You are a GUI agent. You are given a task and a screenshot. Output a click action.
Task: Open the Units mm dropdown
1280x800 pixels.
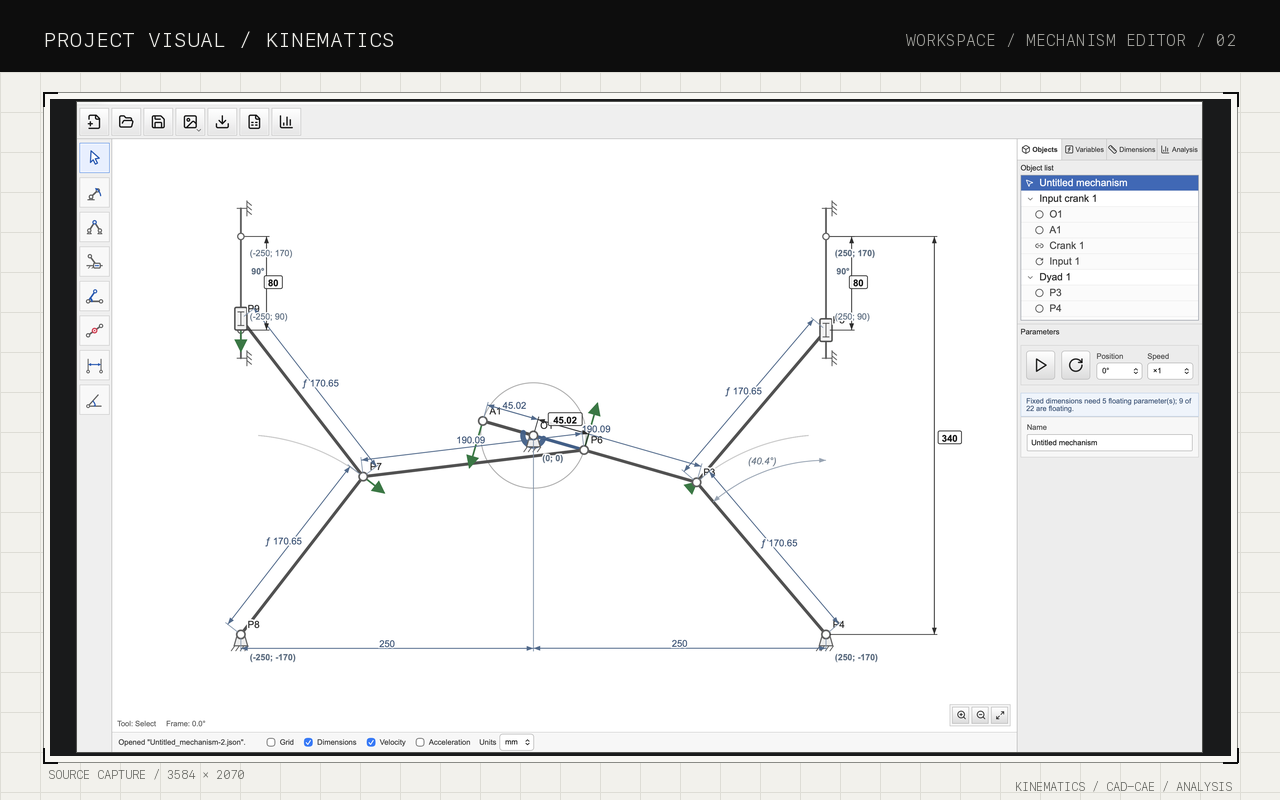tap(516, 742)
